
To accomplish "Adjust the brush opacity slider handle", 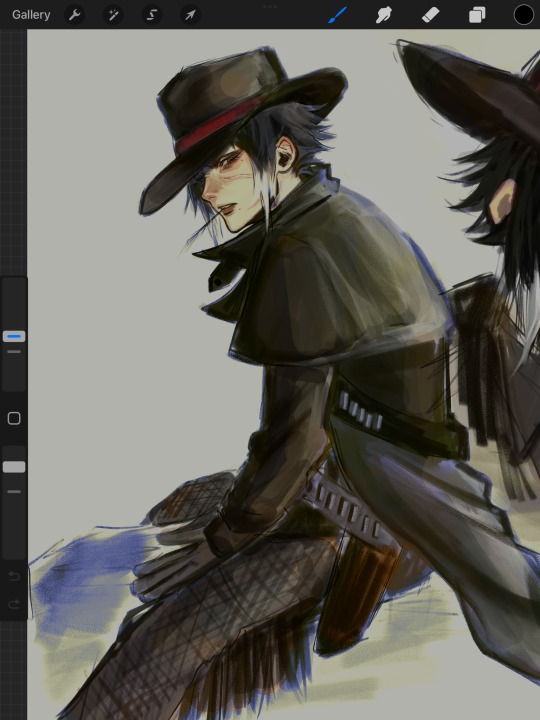I will point(14,467).
